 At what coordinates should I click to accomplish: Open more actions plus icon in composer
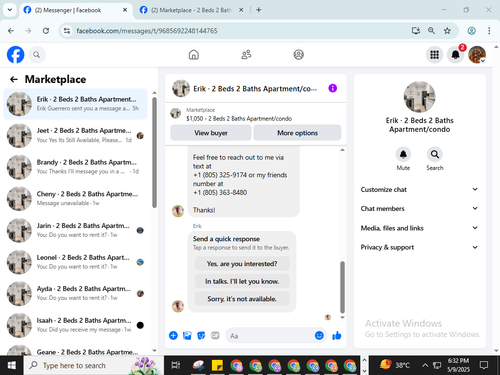173,336
